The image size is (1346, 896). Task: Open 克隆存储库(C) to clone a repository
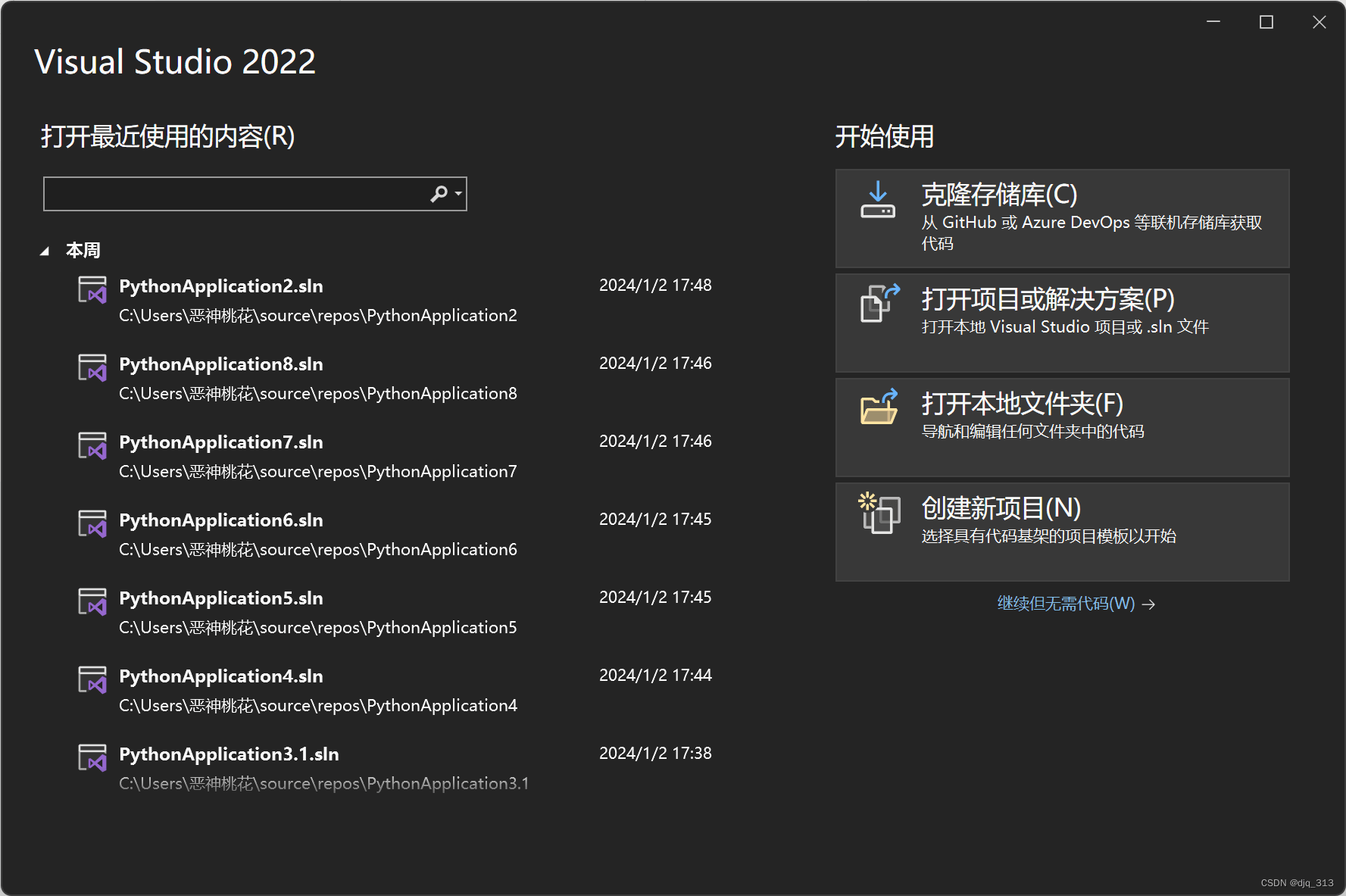1062,218
